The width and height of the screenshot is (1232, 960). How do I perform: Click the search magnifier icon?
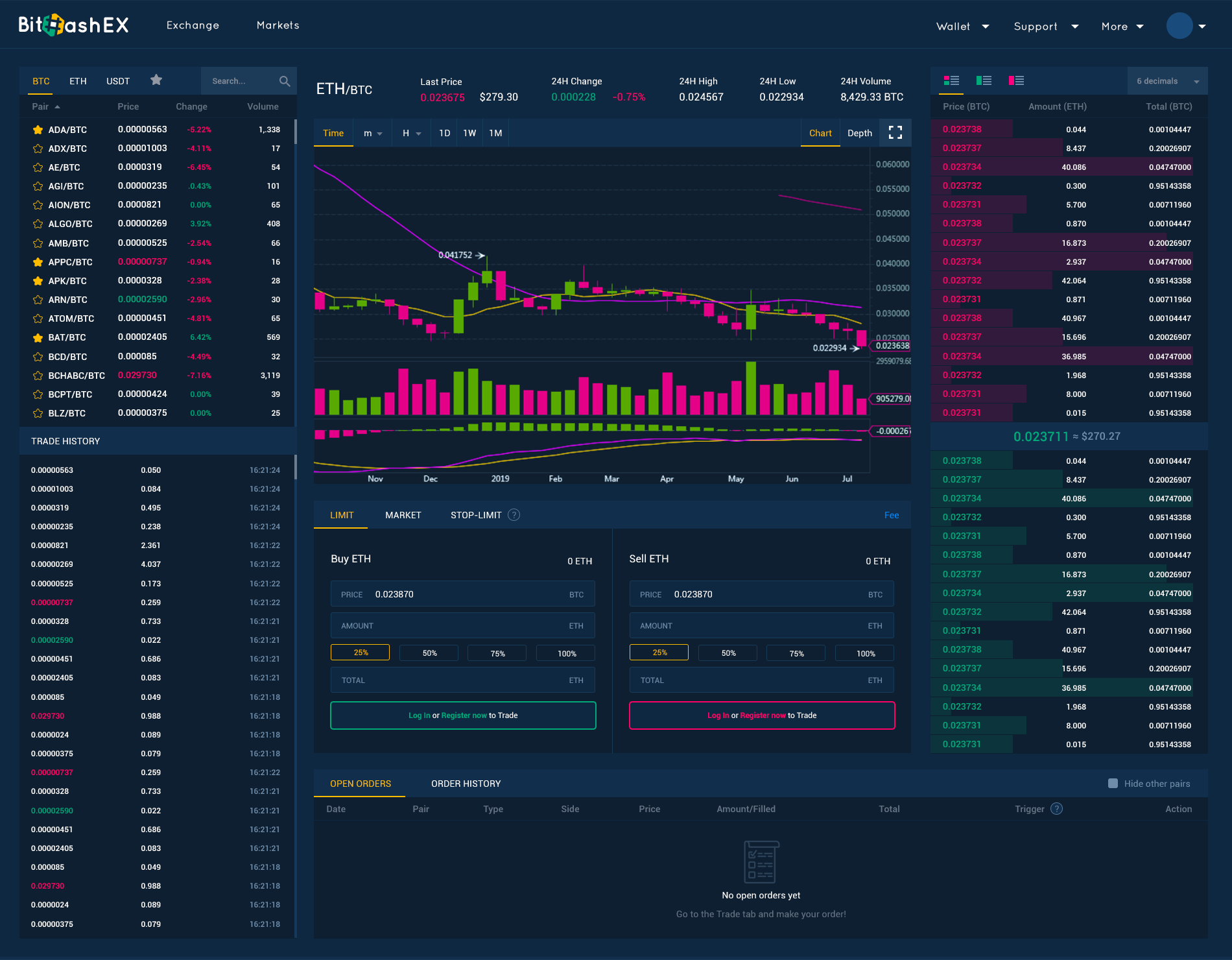point(284,81)
